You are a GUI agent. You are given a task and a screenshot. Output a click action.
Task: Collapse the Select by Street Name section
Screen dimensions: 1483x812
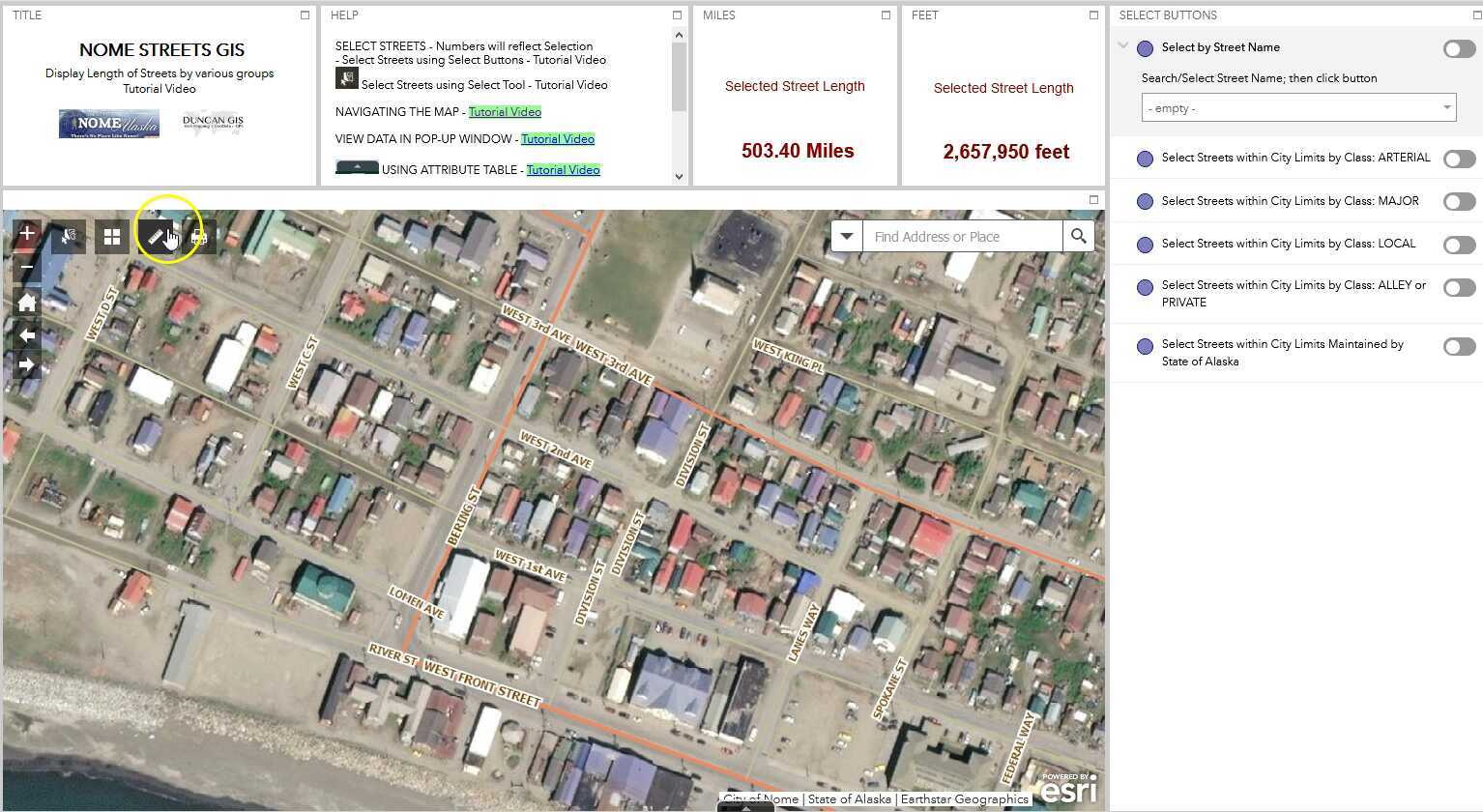click(x=1122, y=45)
